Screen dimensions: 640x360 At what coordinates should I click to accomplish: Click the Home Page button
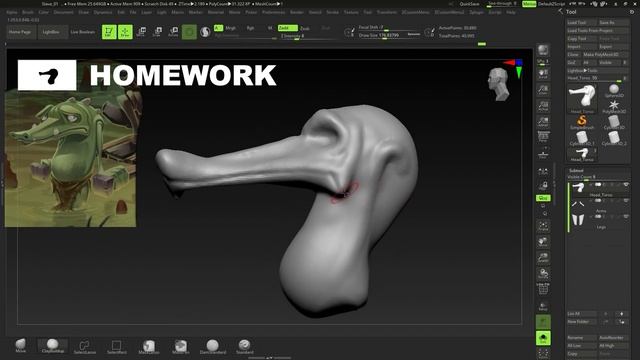(20, 32)
